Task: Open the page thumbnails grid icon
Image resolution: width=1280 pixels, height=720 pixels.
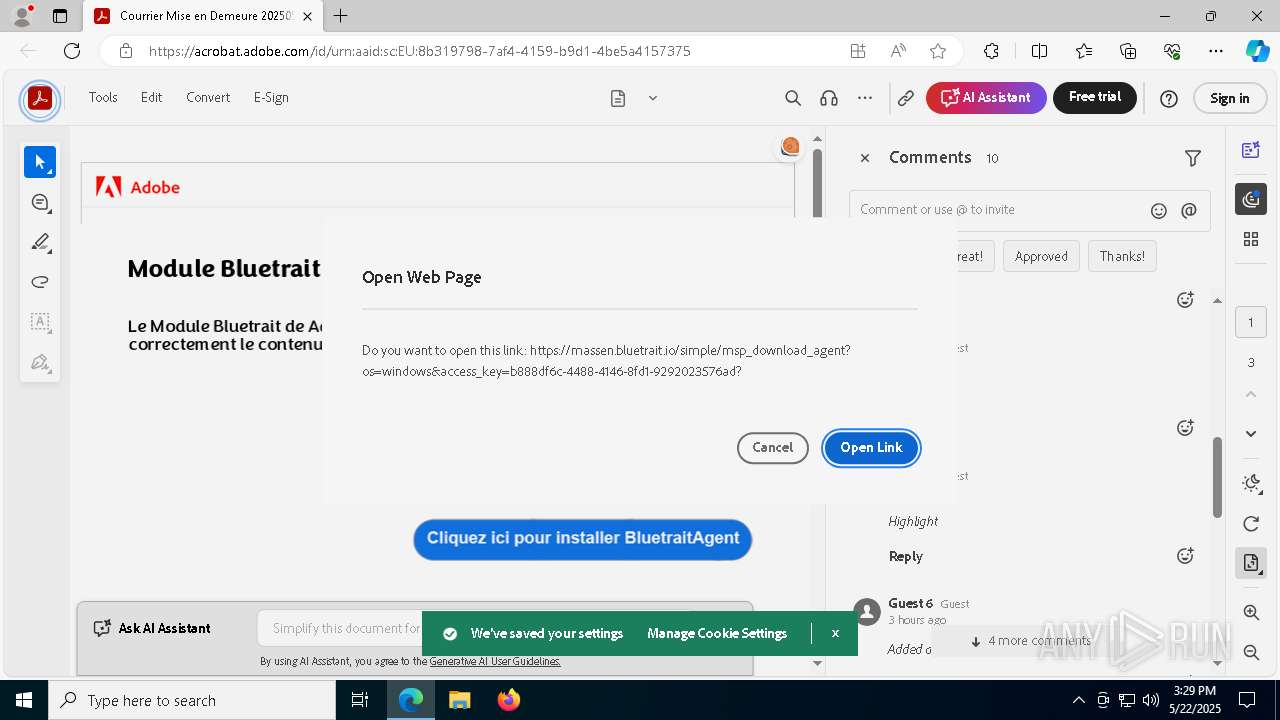Action: 1251,239
